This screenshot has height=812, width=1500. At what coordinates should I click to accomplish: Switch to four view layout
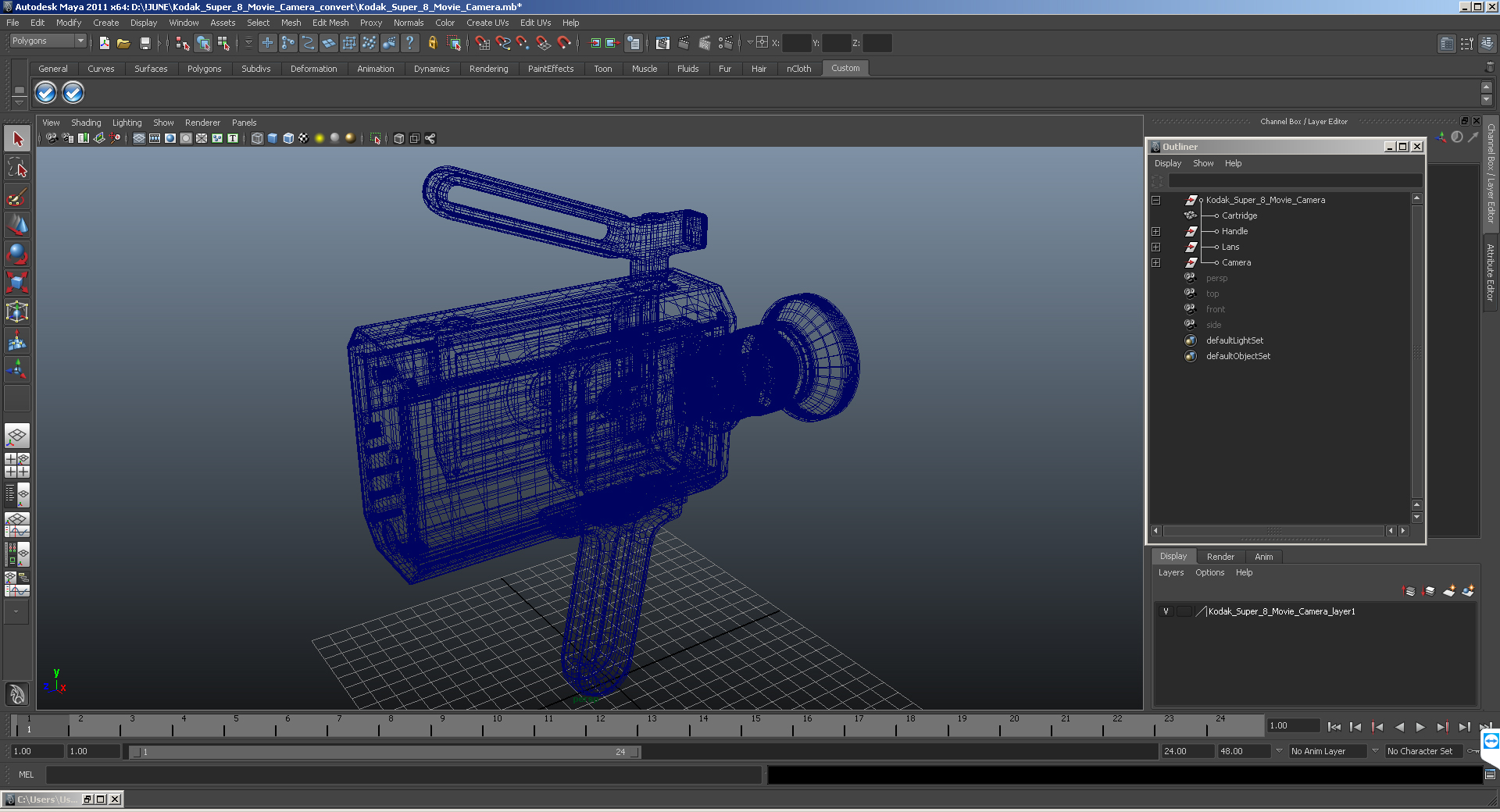[x=17, y=465]
